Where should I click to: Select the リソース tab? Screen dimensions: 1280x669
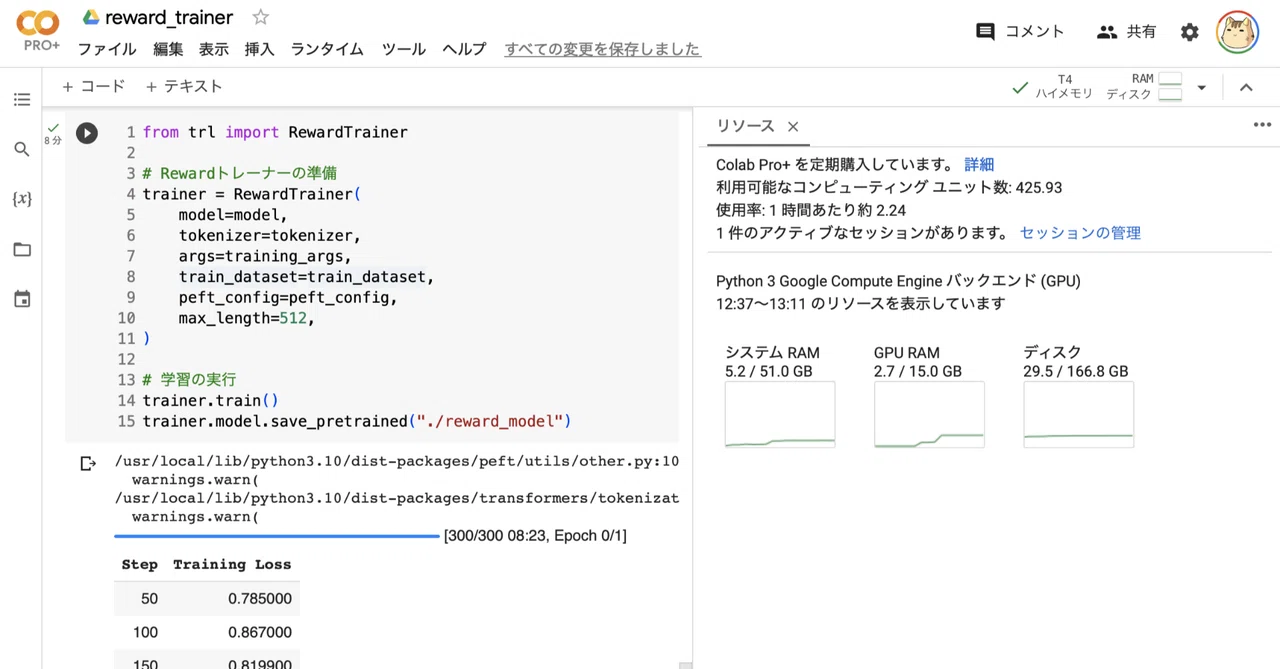tap(746, 126)
